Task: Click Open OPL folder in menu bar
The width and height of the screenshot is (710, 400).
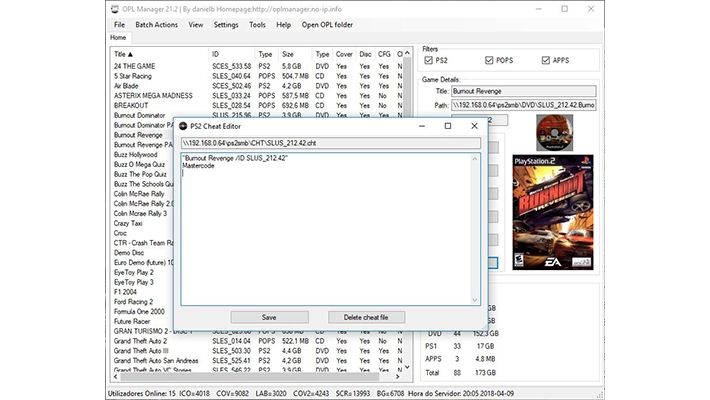Action: pyautogui.click(x=327, y=25)
